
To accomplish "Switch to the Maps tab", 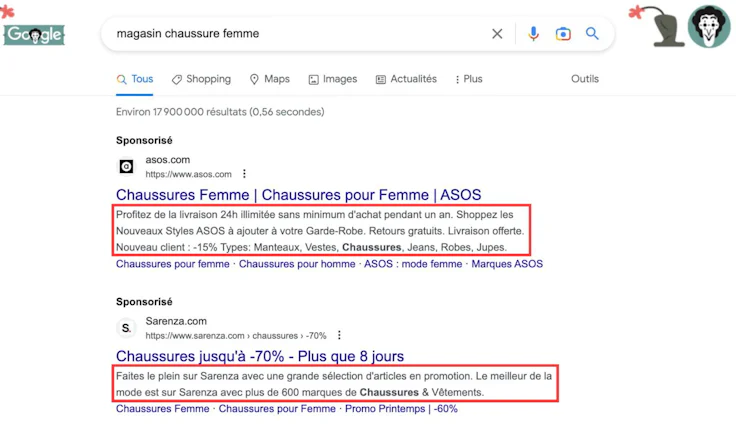I will tap(269, 79).
